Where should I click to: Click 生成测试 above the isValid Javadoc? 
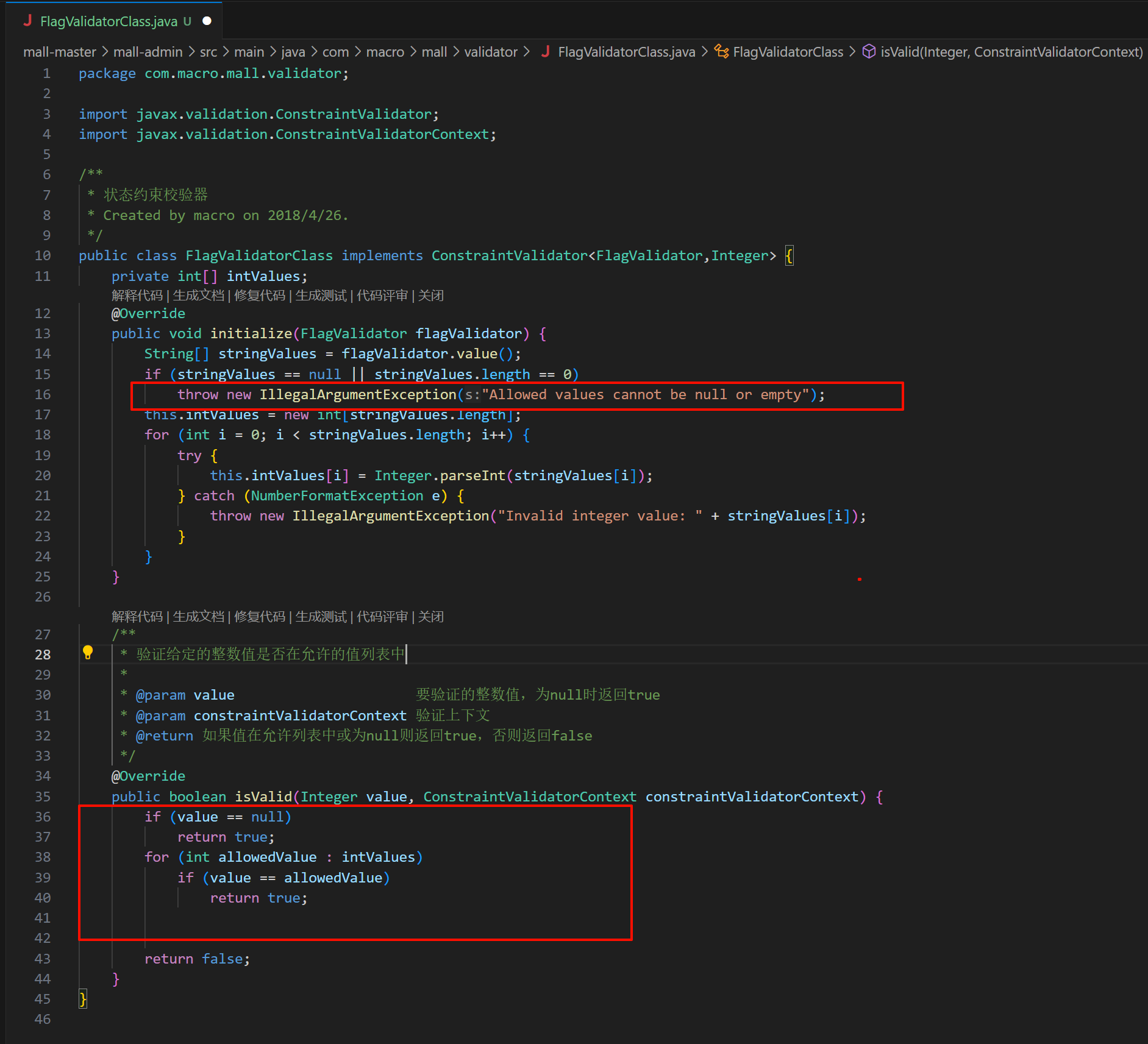click(321, 617)
